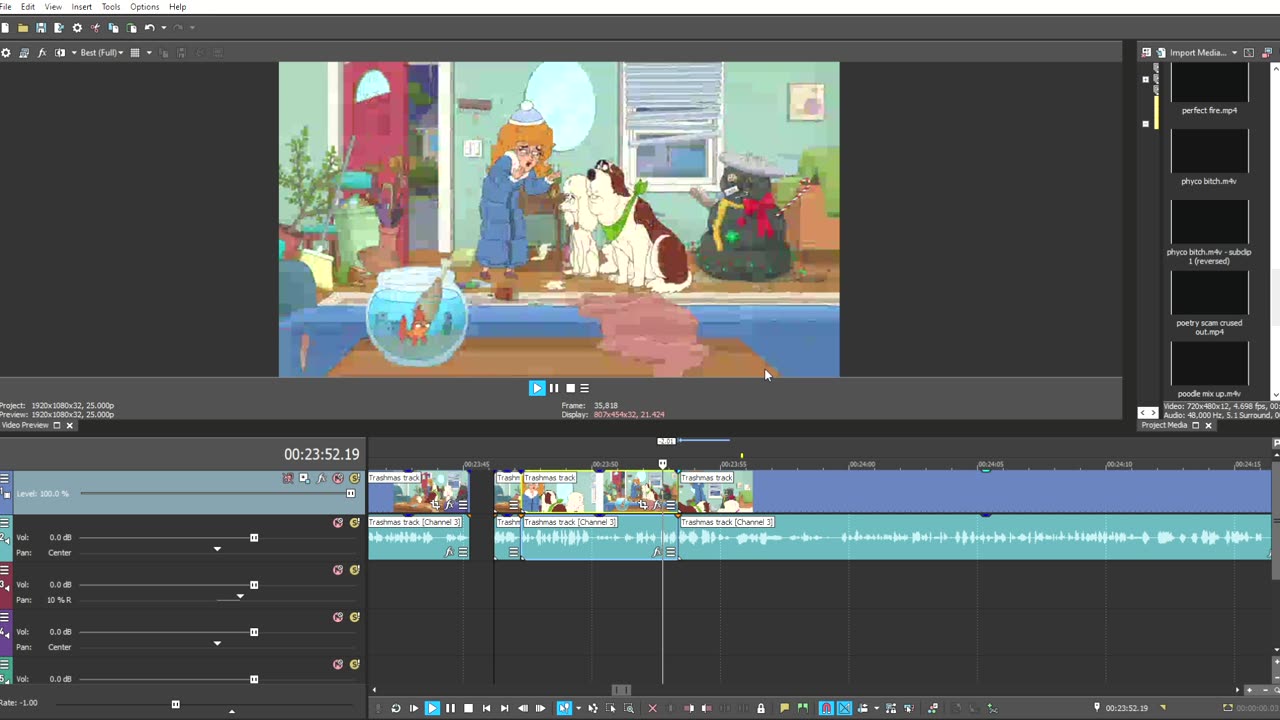
Task: Click Track Motion icon on video track 1
Action: (304, 479)
